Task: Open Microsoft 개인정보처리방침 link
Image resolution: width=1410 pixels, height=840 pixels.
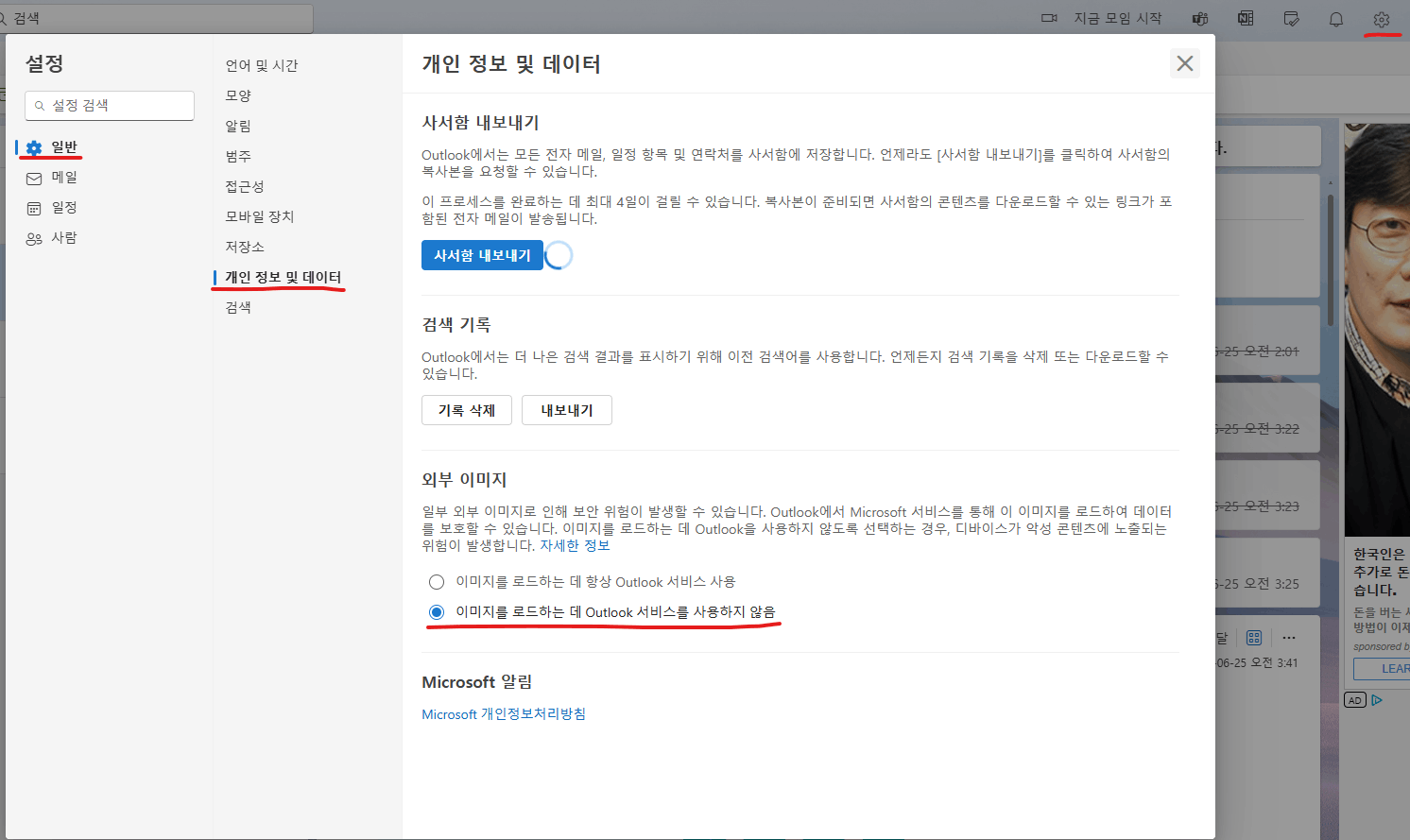Action: [504, 714]
